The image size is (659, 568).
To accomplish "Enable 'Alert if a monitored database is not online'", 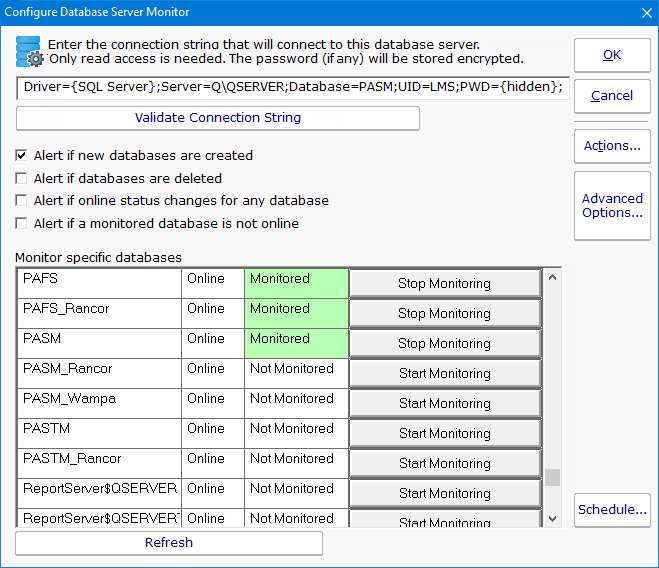I will coord(22,224).
